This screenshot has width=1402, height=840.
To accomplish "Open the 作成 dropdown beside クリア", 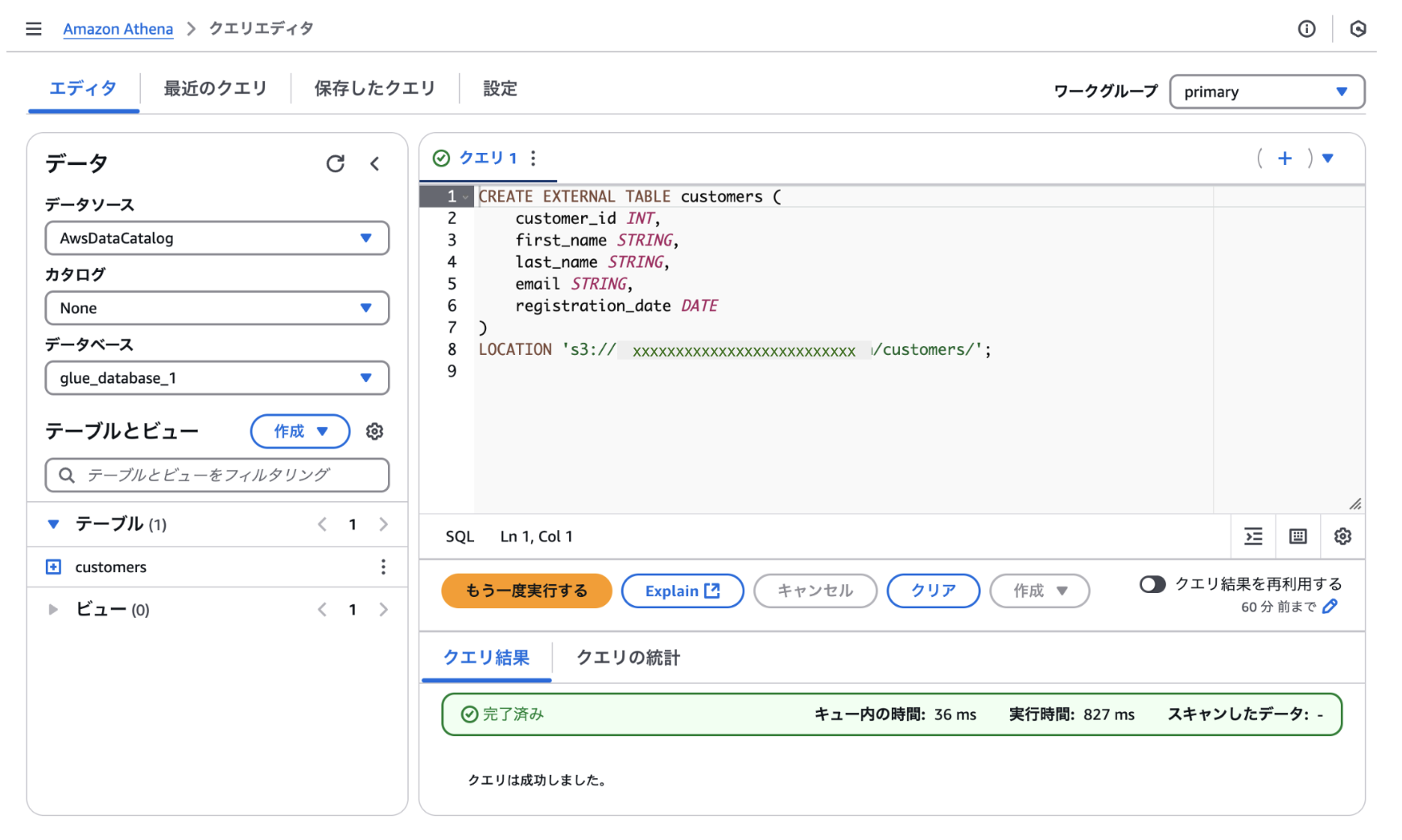I will coord(1040,591).
